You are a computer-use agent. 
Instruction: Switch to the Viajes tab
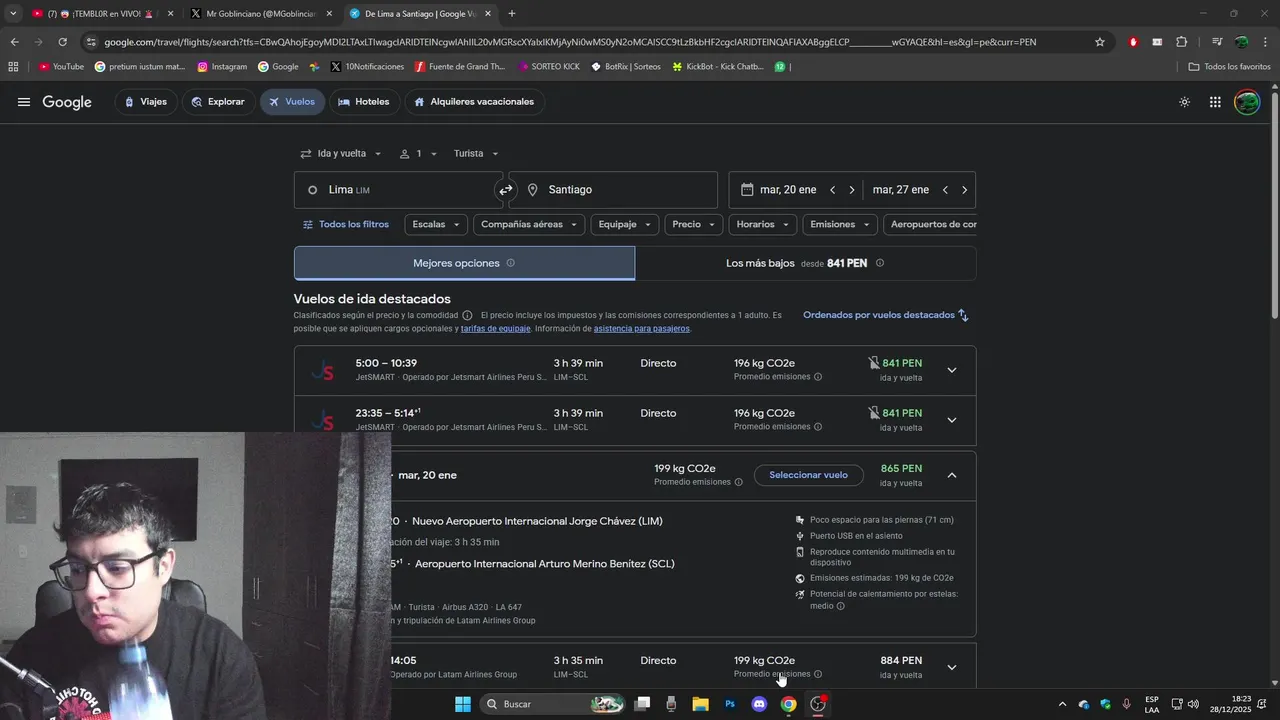(146, 102)
